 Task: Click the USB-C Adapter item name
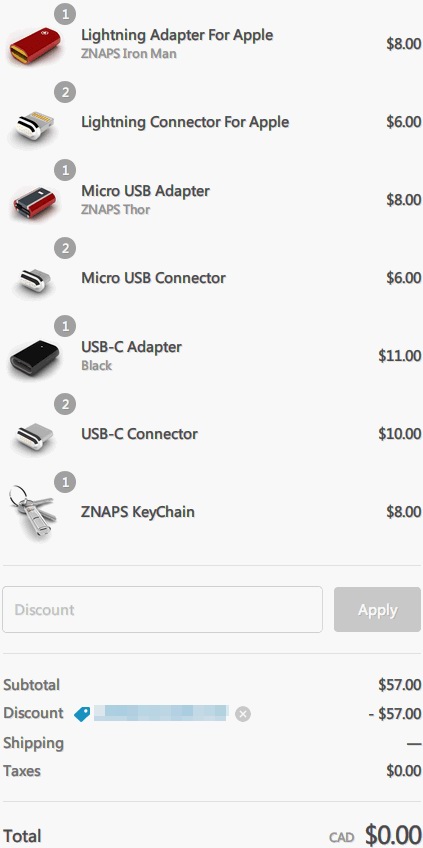131,347
